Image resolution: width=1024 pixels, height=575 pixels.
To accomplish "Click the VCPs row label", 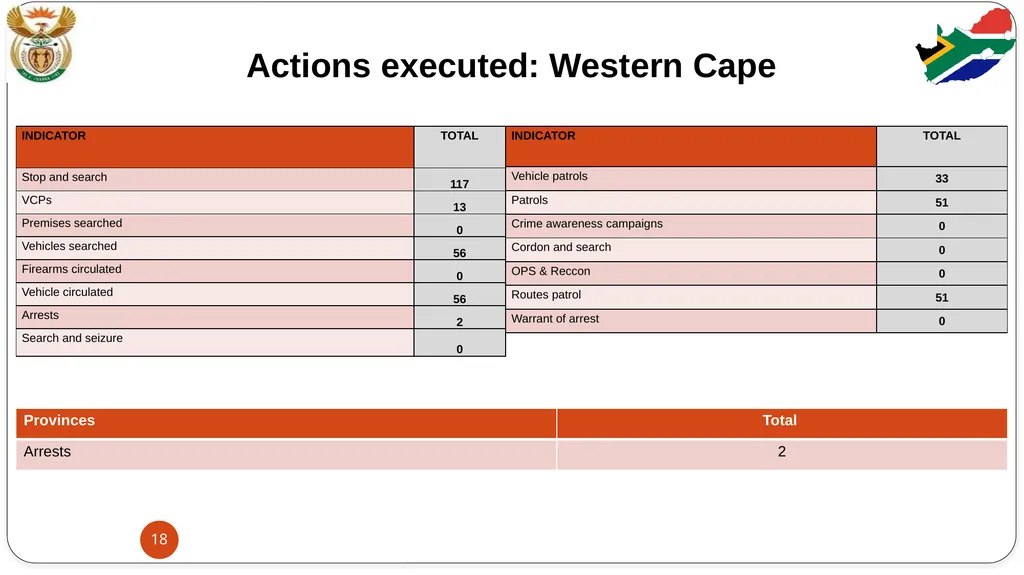I will coord(37,200).
